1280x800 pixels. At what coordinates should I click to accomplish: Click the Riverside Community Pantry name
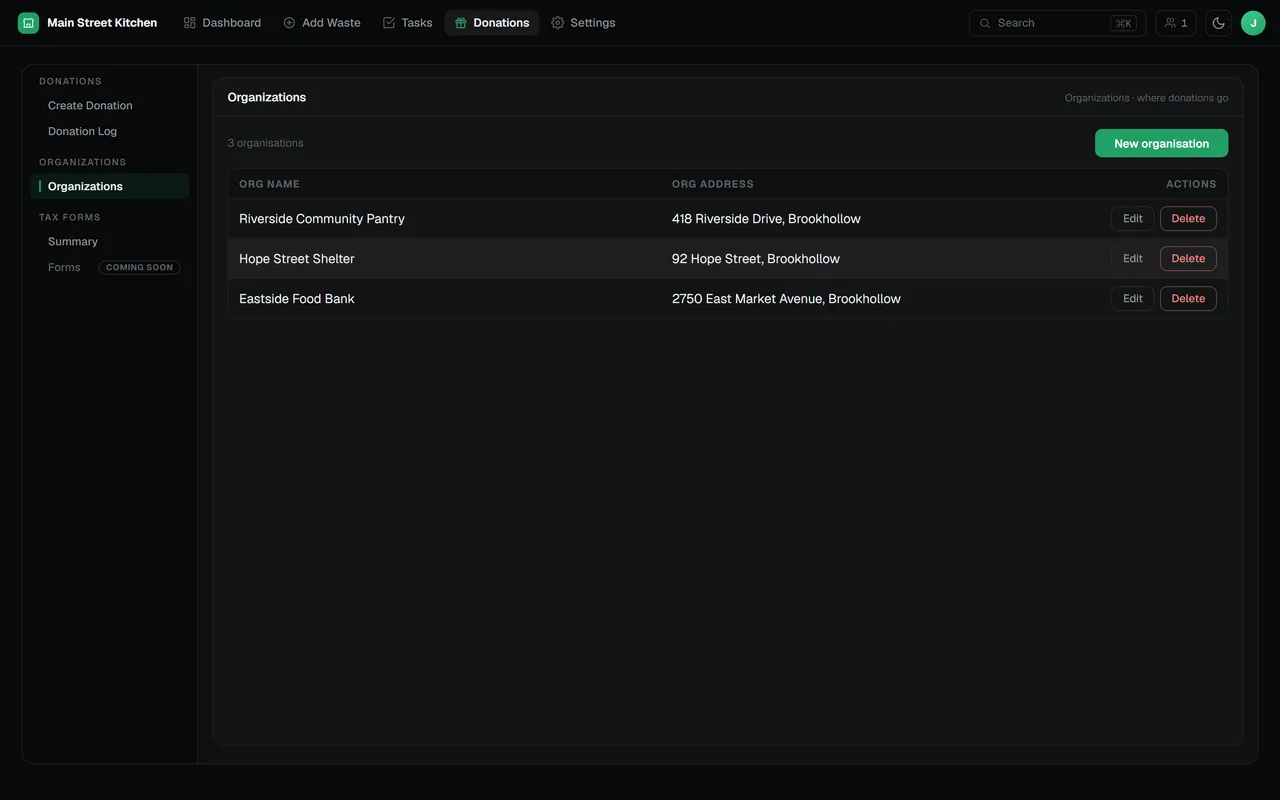tap(322, 218)
